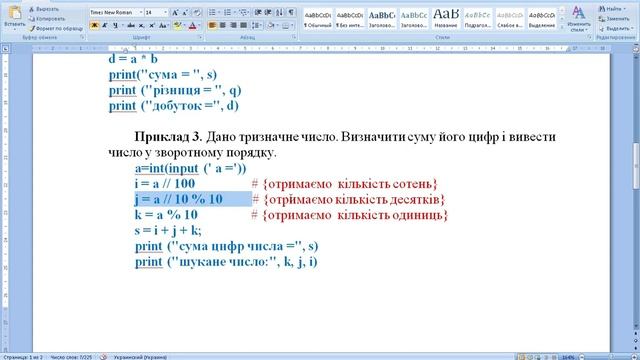Open the Times New Roman font dropdown
The height and width of the screenshot is (360, 640).
(141, 13)
